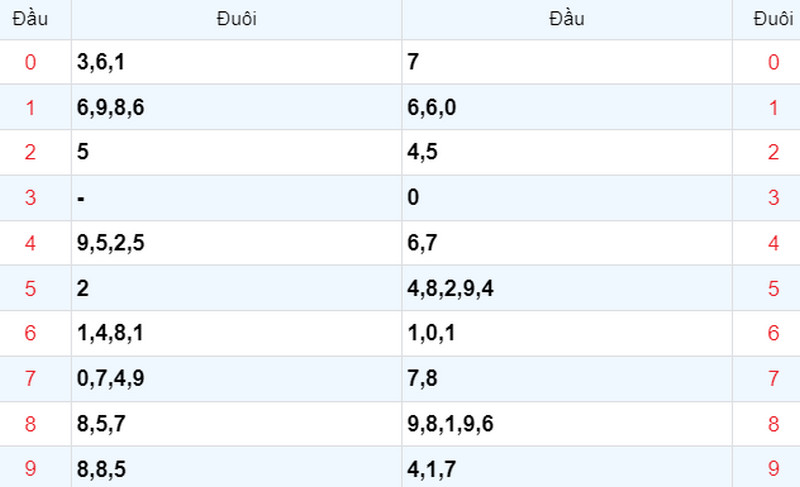Click the cell containing 7,8
Screen dimensions: 800x487
567,379
